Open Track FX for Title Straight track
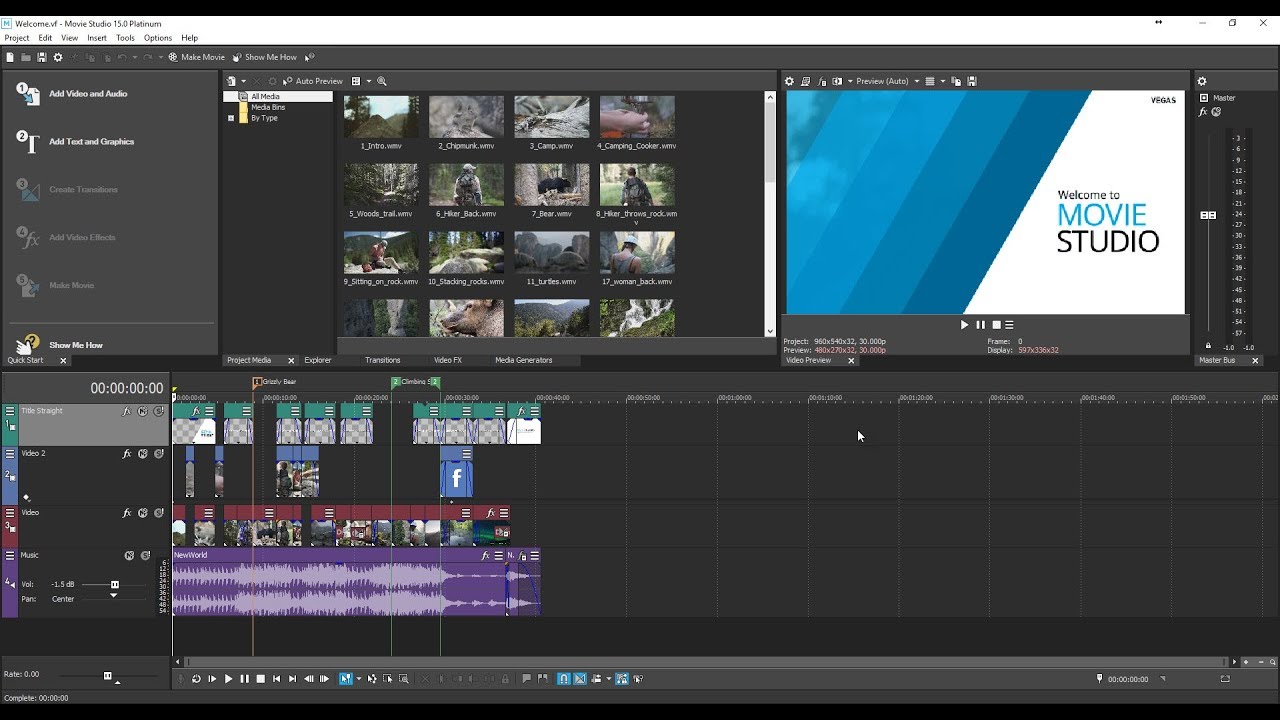This screenshot has width=1280, height=720. 127,411
